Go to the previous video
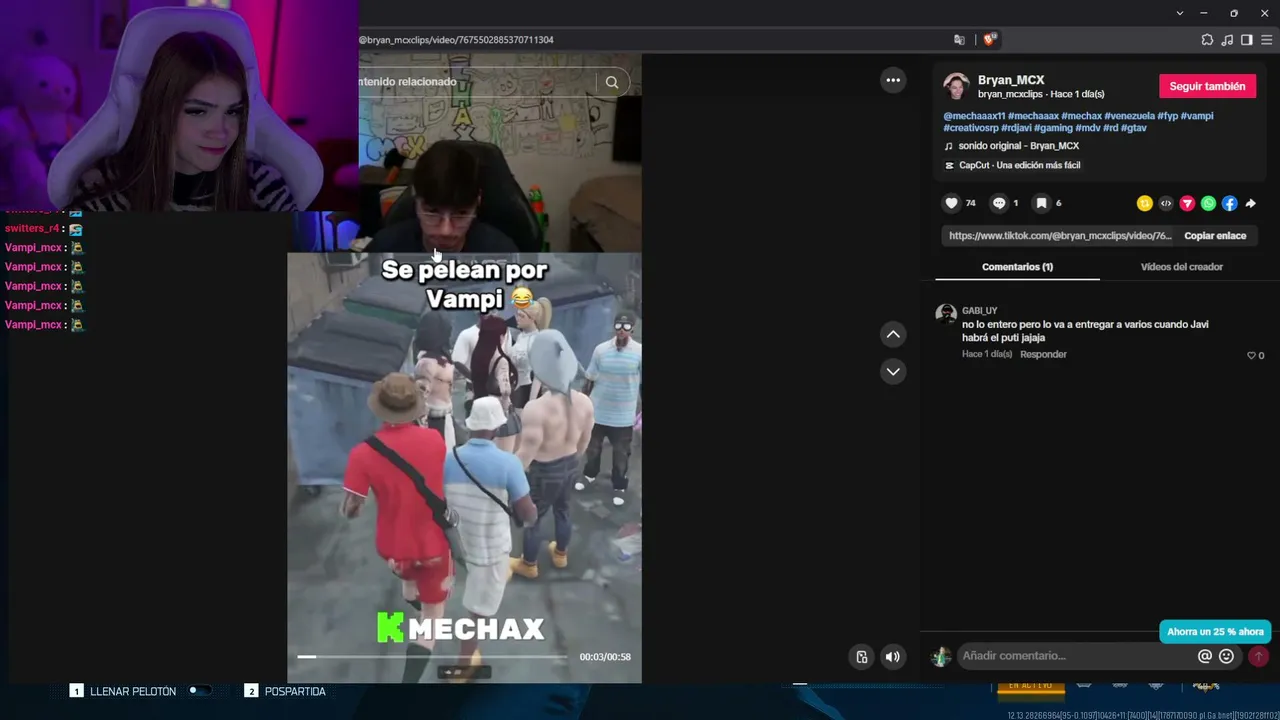The image size is (1280, 720). tap(893, 334)
